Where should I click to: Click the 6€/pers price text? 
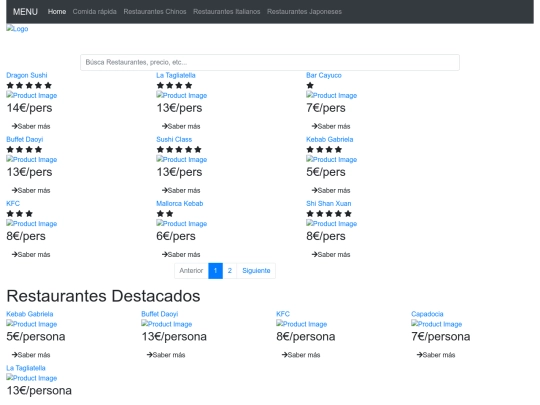click(176, 236)
